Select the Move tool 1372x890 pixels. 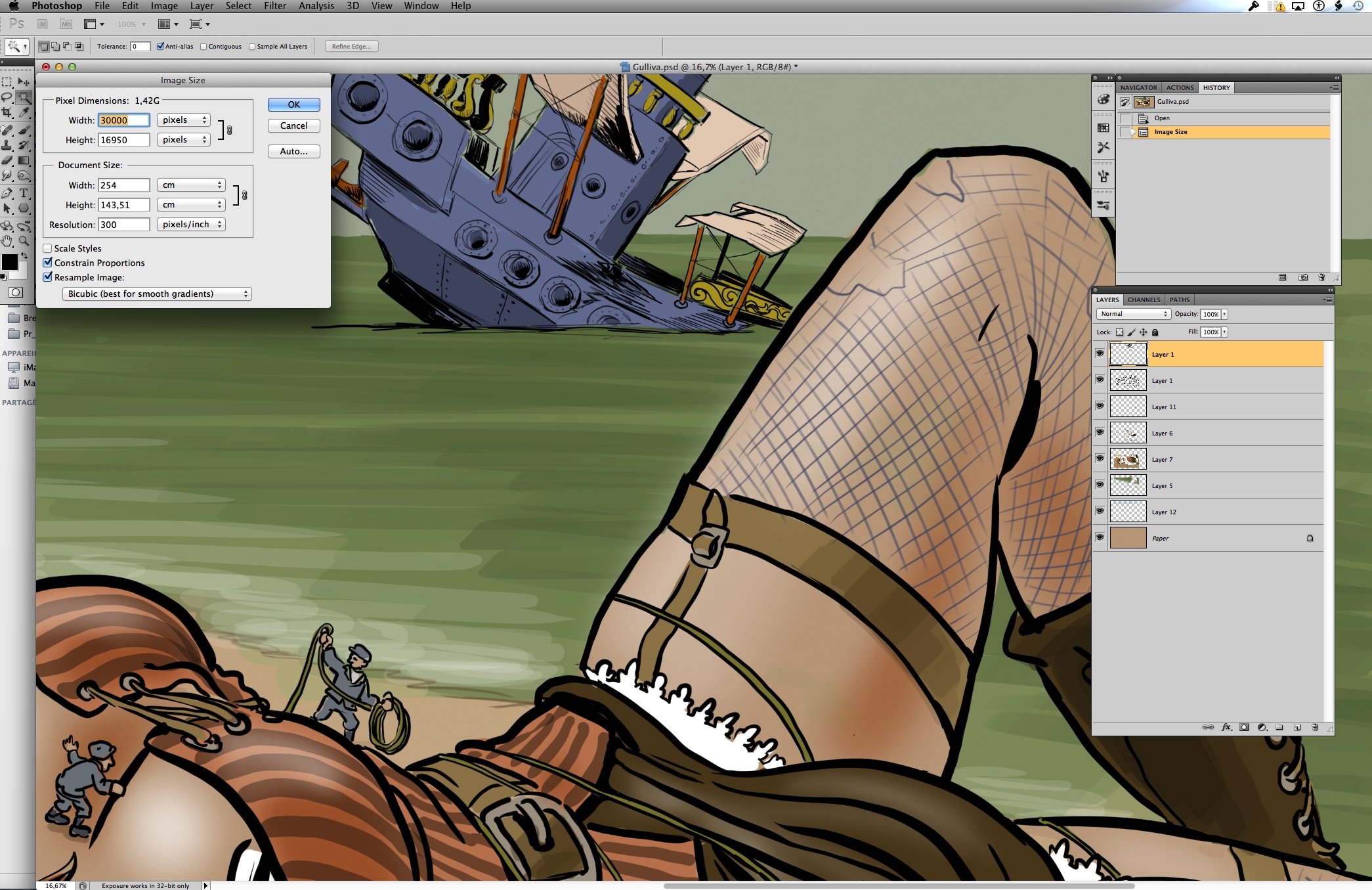pyautogui.click(x=24, y=82)
